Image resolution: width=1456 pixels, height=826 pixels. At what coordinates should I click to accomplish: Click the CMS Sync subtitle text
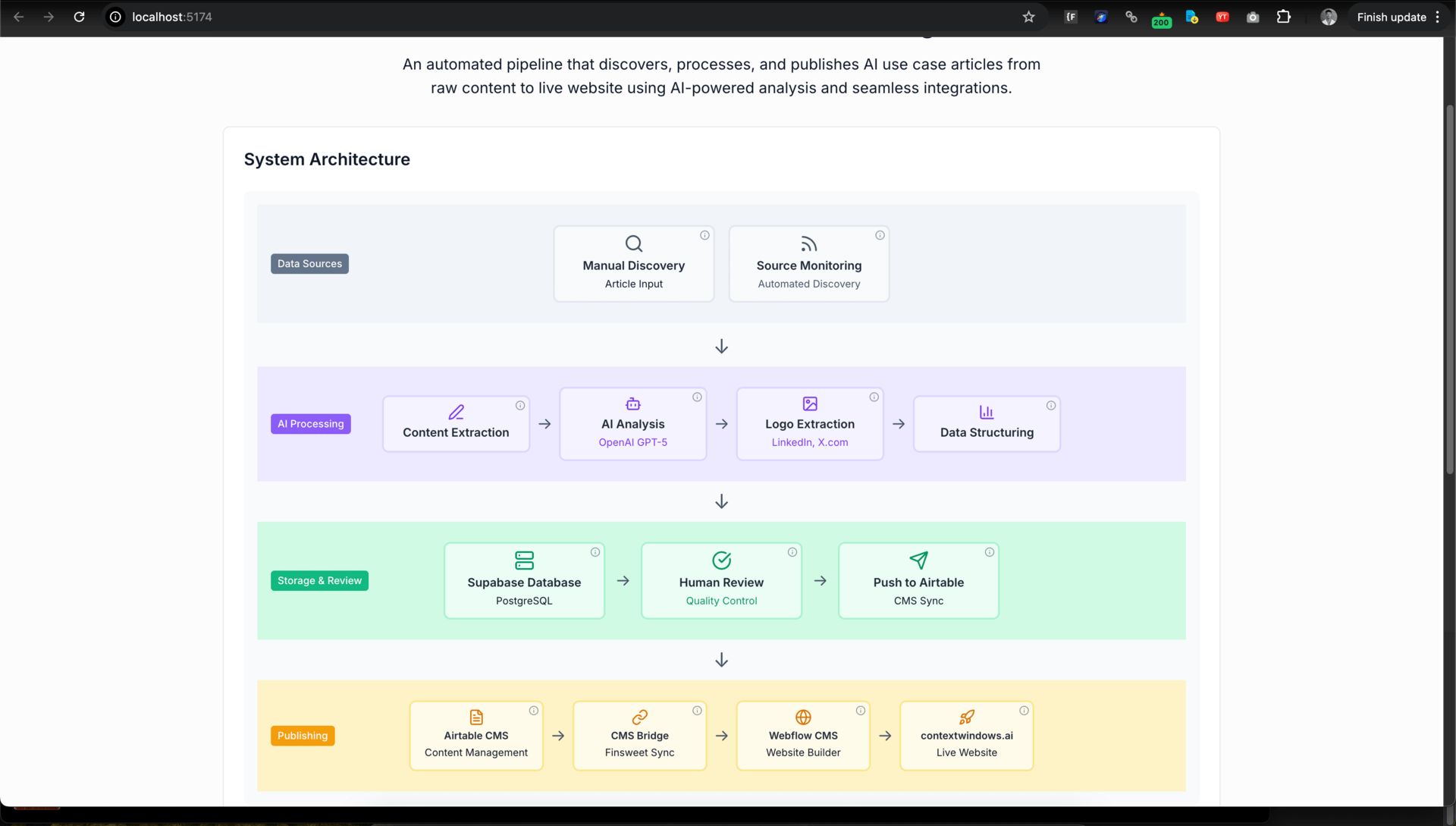pyautogui.click(x=918, y=601)
